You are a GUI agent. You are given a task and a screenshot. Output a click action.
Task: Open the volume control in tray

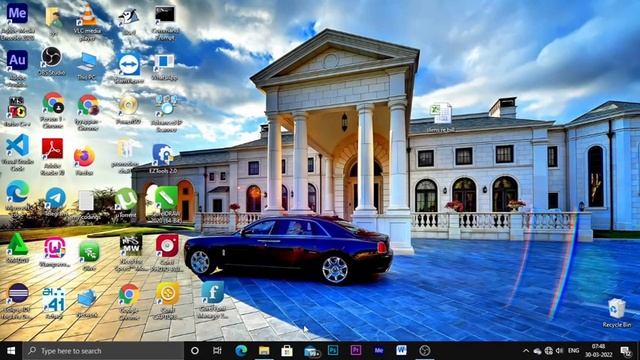pos(560,351)
